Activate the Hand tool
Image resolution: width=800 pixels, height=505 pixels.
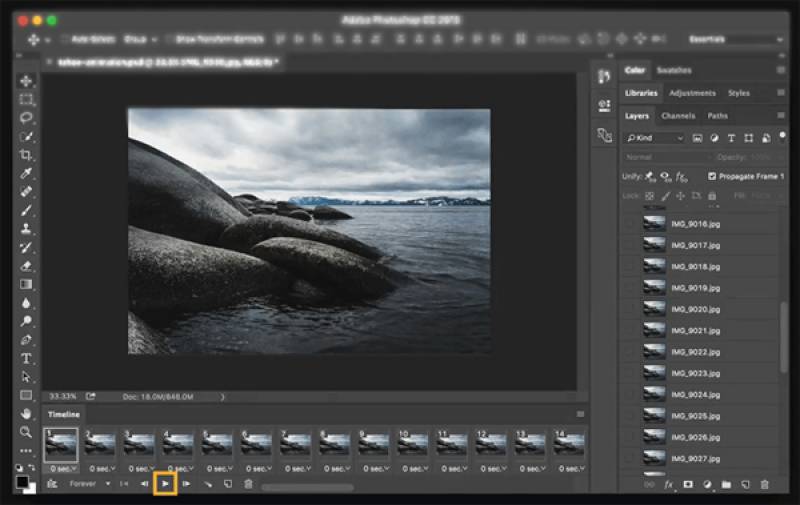click(27, 413)
